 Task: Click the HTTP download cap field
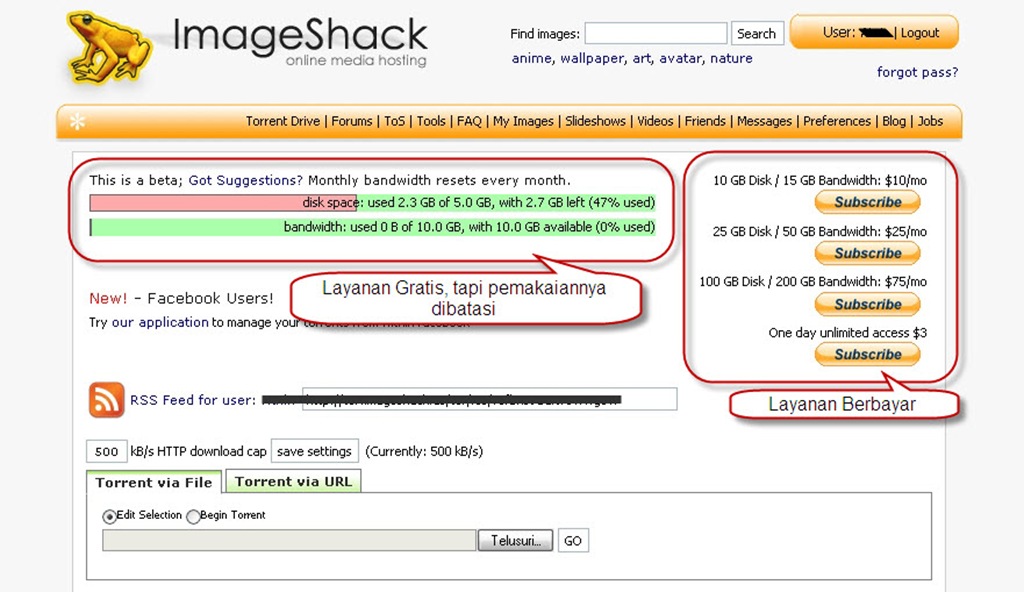pos(106,451)
